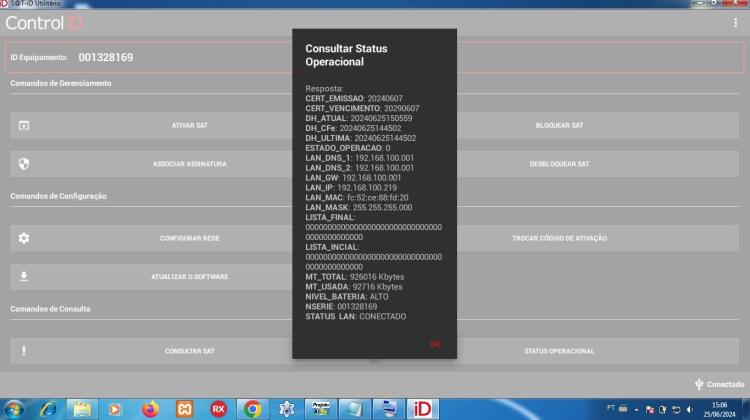This screenshot has width=750, height=420.
Task: Click the PT language indicator
Action: click(610, 408)
